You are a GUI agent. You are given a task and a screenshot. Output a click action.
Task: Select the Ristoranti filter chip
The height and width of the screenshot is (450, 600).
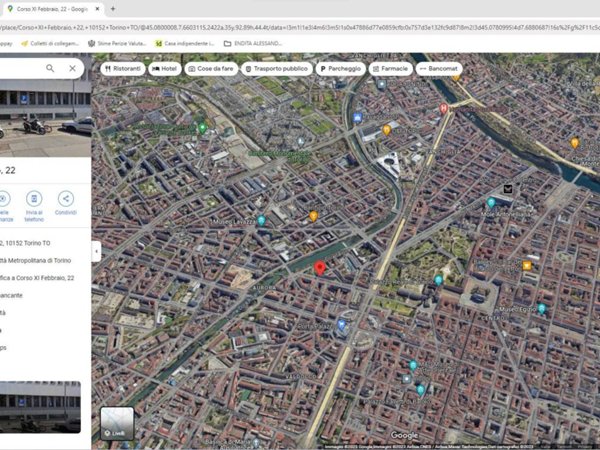click(x=122, y=68)
